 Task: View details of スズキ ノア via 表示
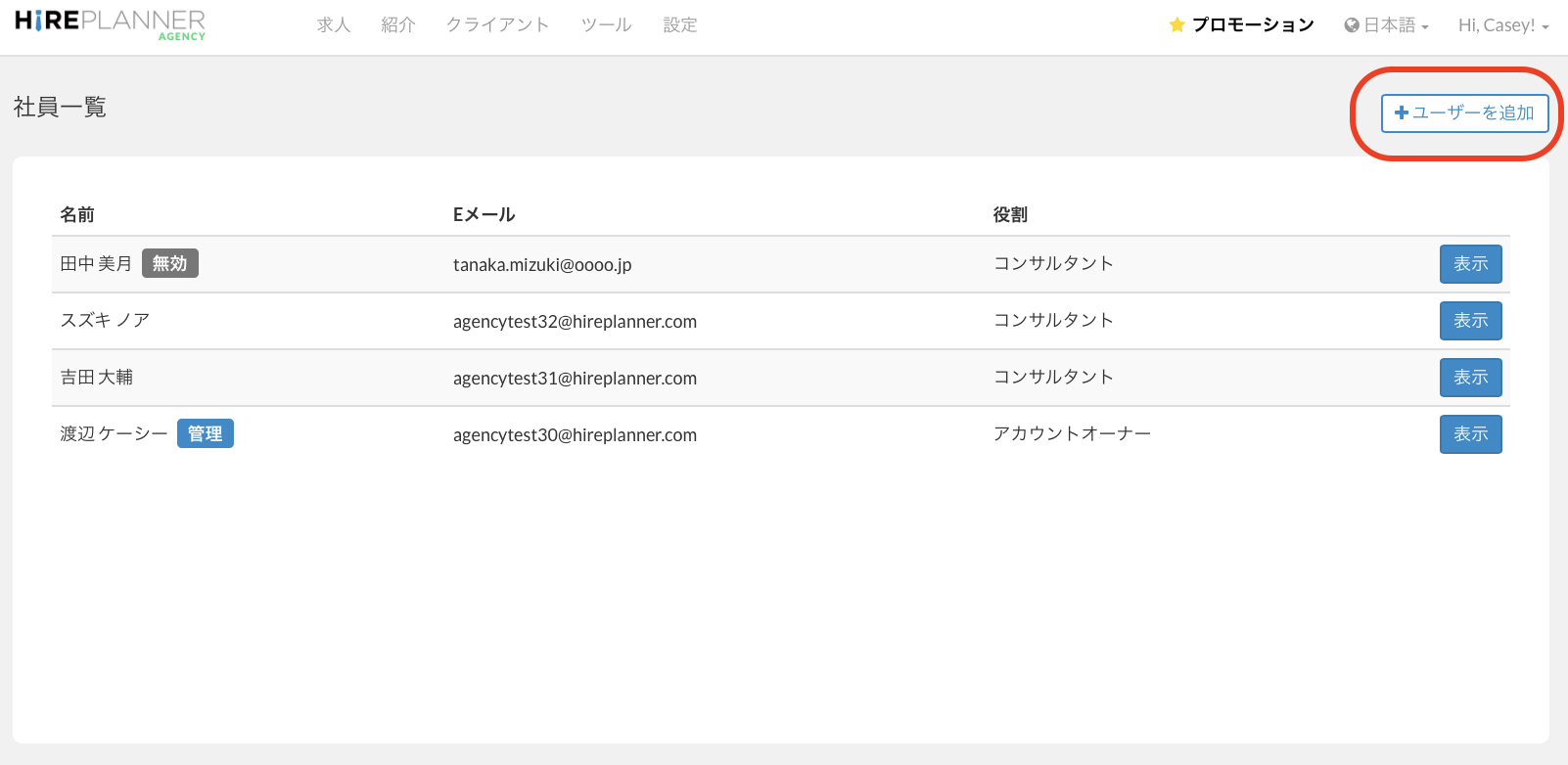(x=1470, y=321)
